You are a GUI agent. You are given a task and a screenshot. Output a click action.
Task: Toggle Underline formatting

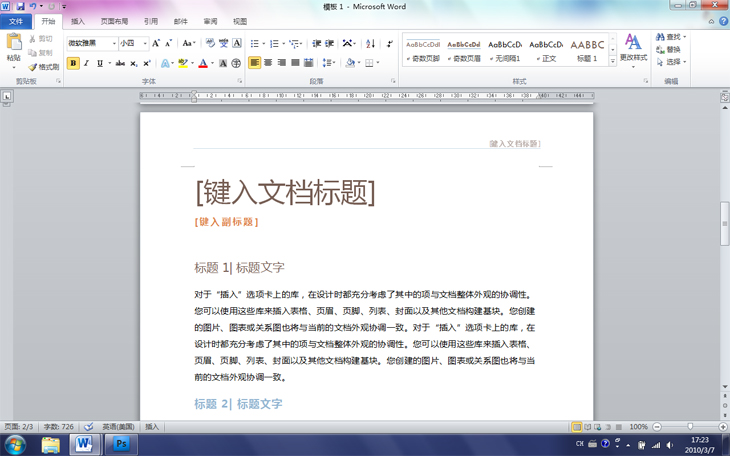tap(100, 63)
